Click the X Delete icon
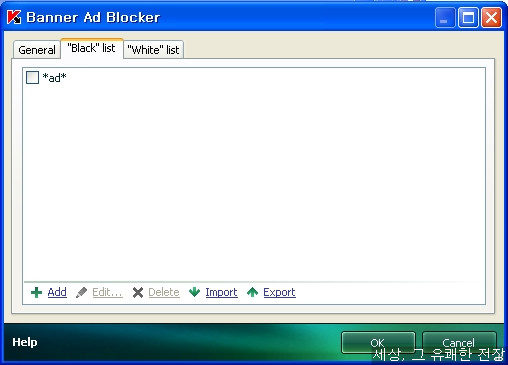Viewport: 508px width, 365px height. (138, 292)
